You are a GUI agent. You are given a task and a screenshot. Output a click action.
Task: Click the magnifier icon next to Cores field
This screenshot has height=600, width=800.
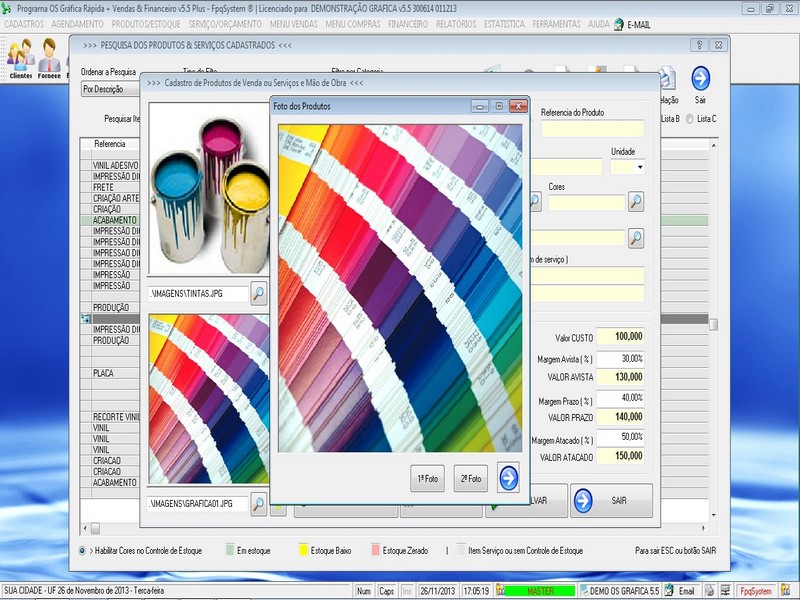(635, 201)
